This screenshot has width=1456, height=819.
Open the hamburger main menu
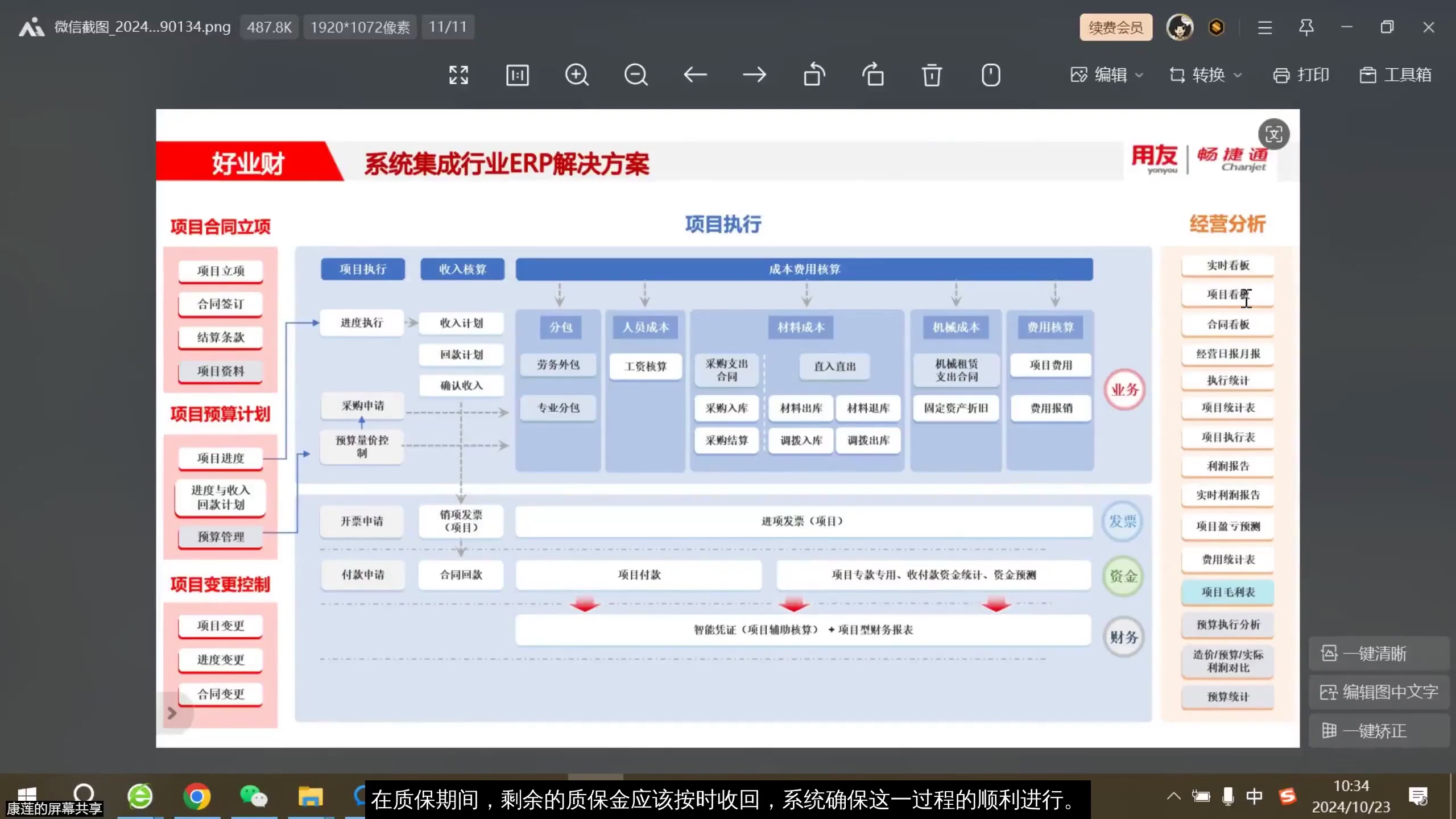coord(1265,27)
